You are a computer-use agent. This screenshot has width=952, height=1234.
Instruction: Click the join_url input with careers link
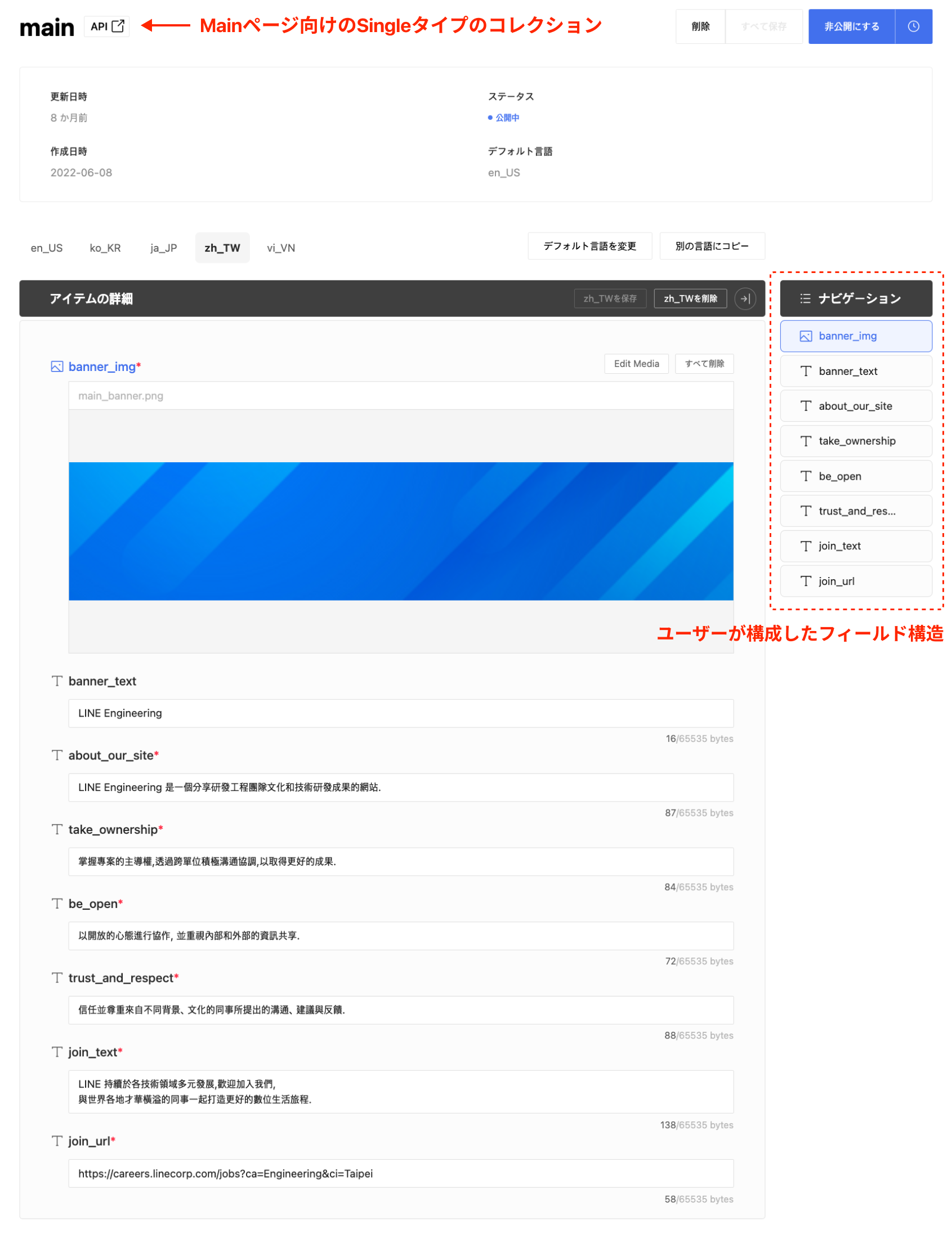tap(401, 1174)
